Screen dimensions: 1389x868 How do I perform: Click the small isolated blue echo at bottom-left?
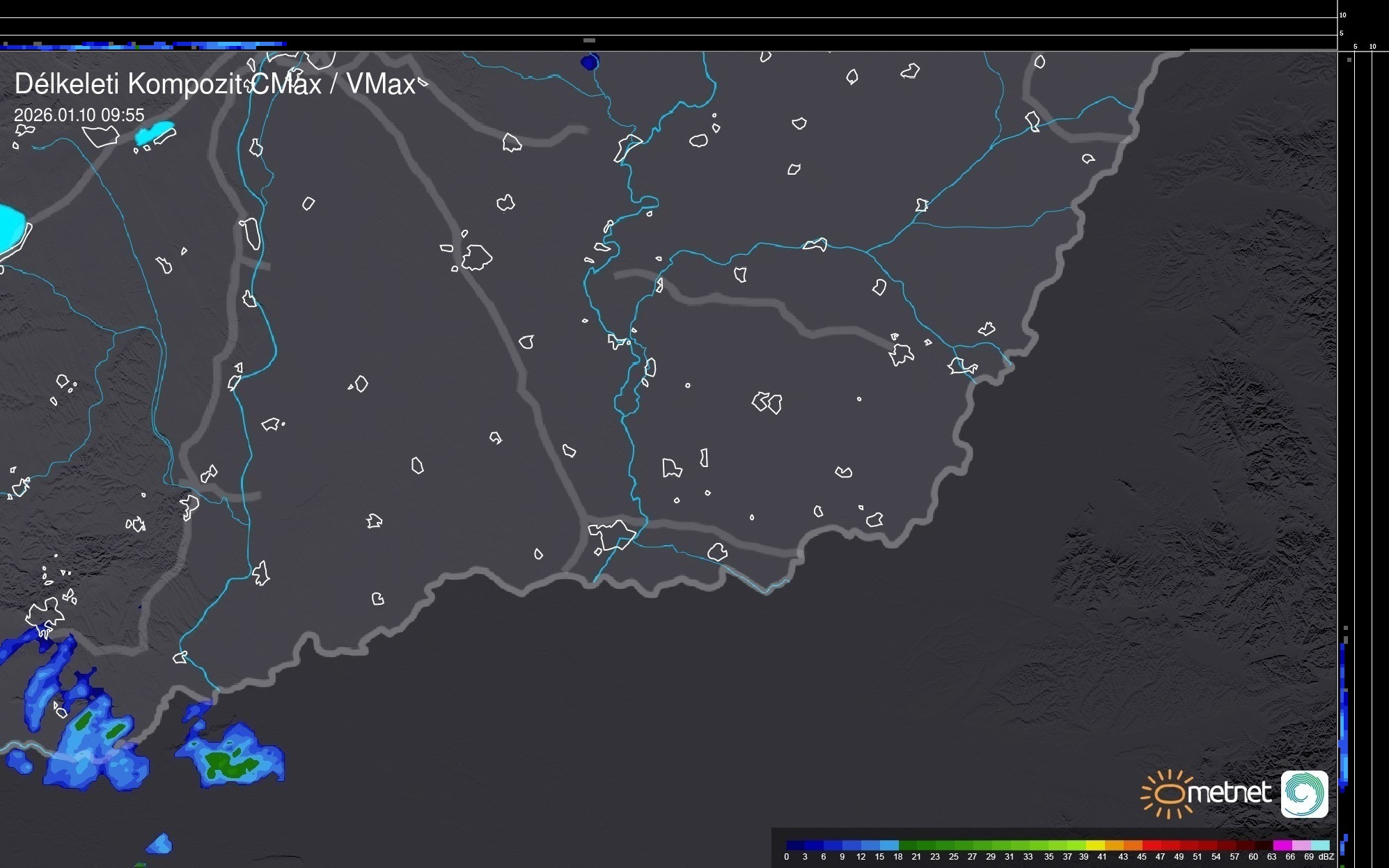(x=159, y=844)
